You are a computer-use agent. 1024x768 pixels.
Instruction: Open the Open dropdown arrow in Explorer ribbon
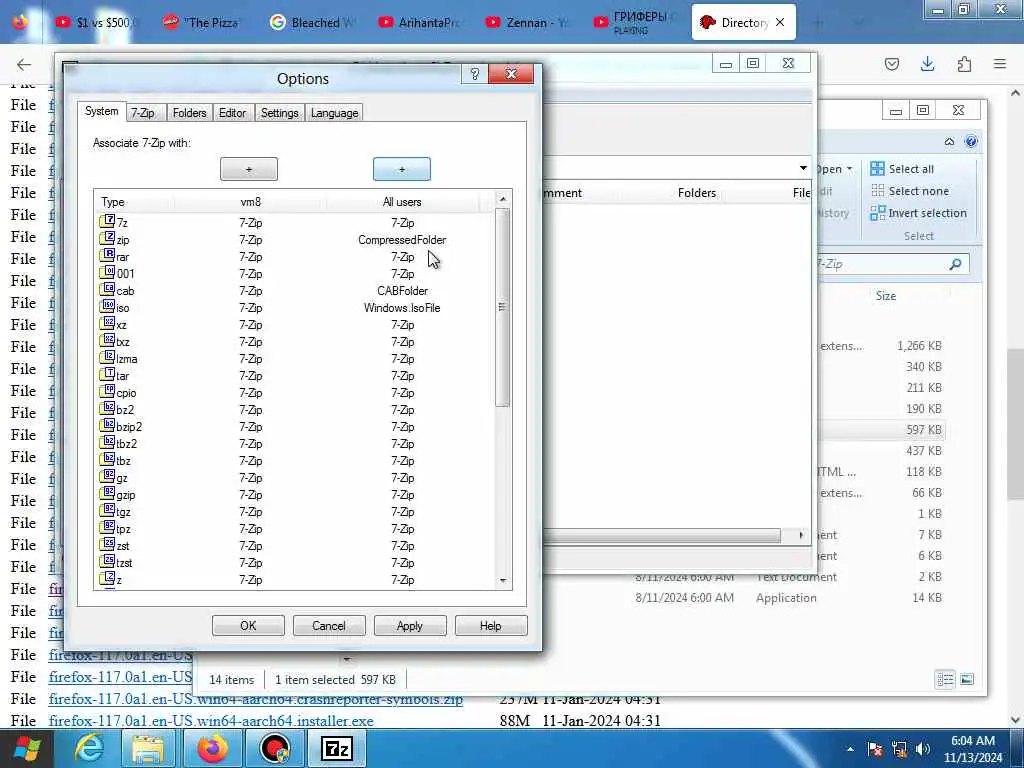[850, 169]
